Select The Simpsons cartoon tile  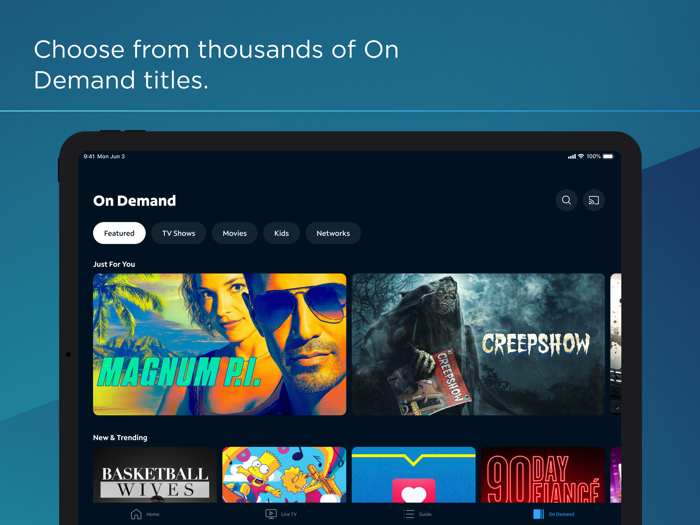284,475
